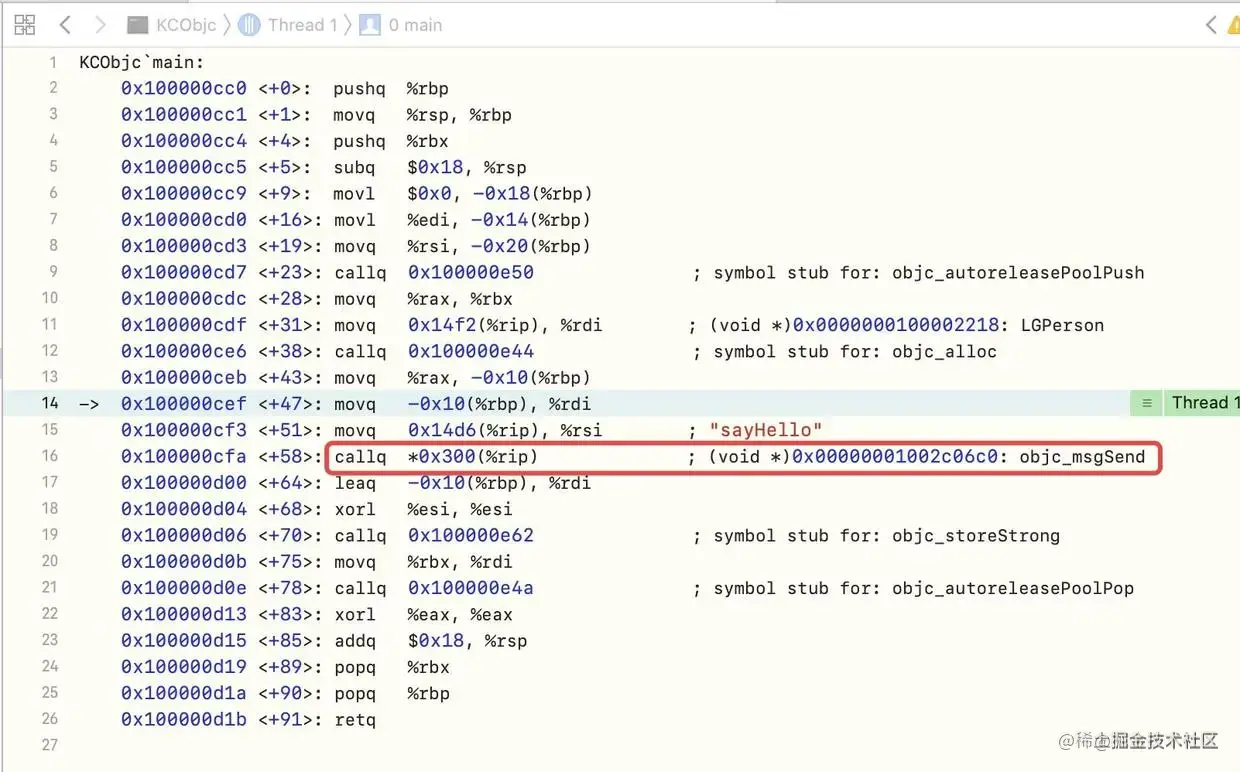This screenshot has width=1240, height=772.
Task: Go back with the left chevron arrow
Action: click(65, 25)
